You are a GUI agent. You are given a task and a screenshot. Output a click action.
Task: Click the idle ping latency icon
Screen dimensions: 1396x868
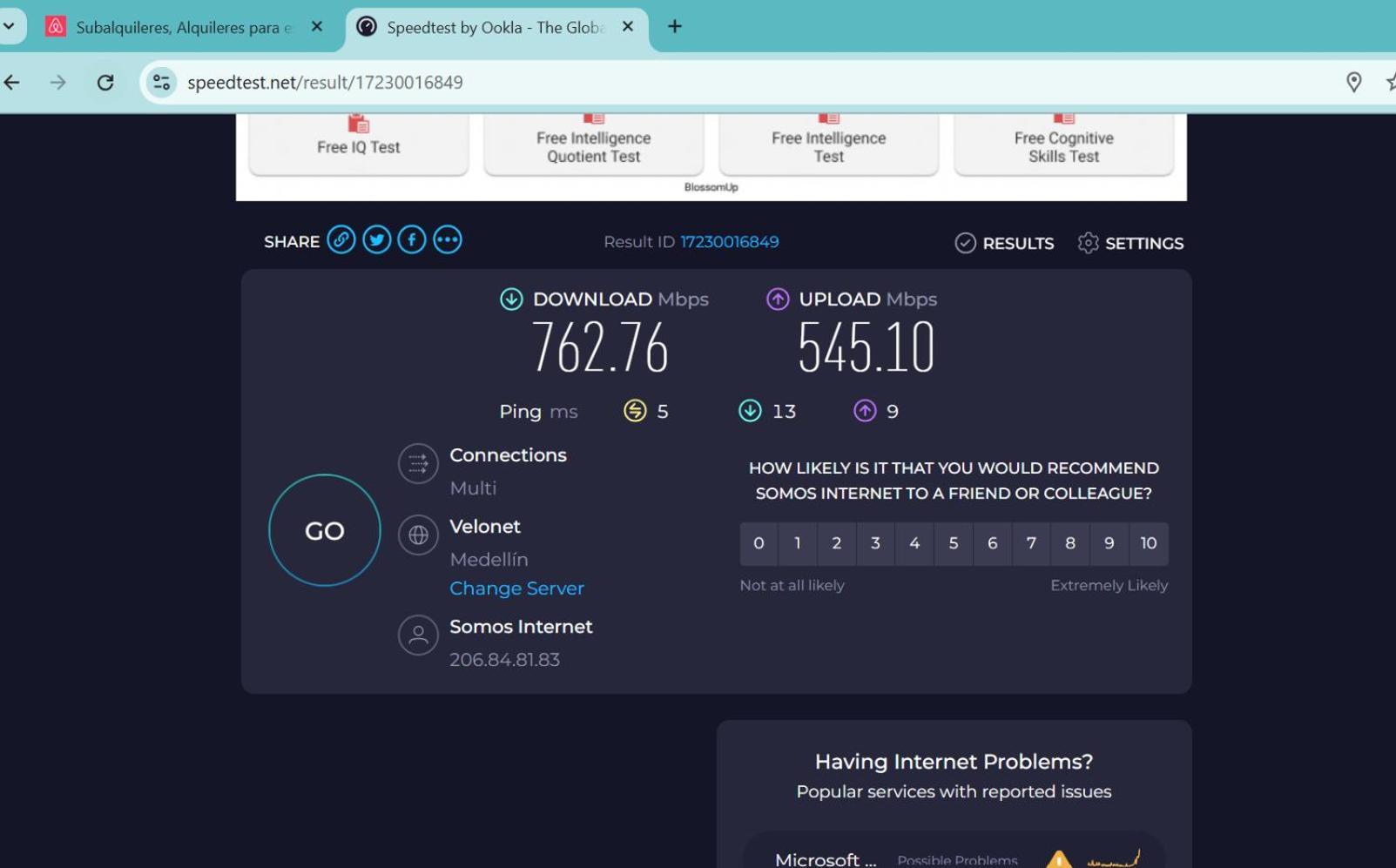[x=636, y=411]
